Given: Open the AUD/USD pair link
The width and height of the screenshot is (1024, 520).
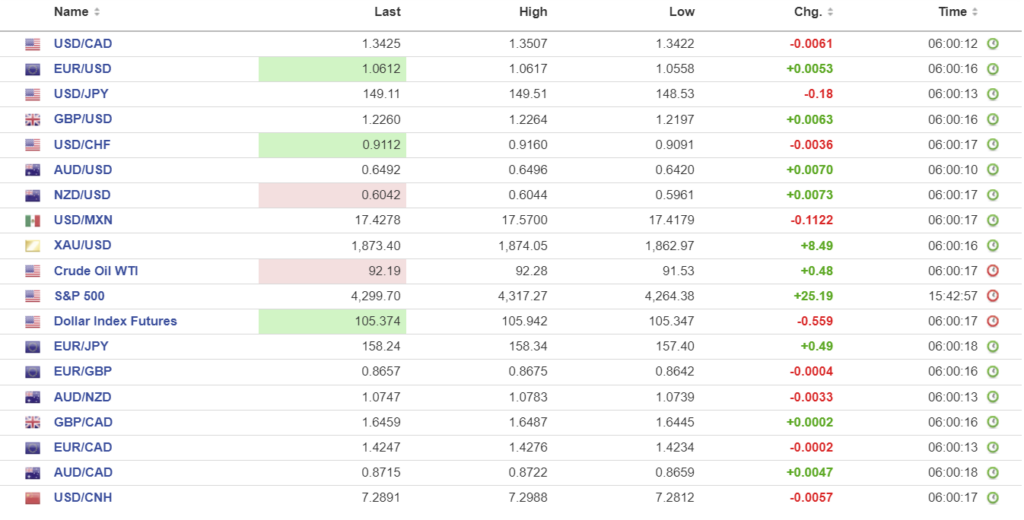Looking at the screenshot, I should click(83, 170).
